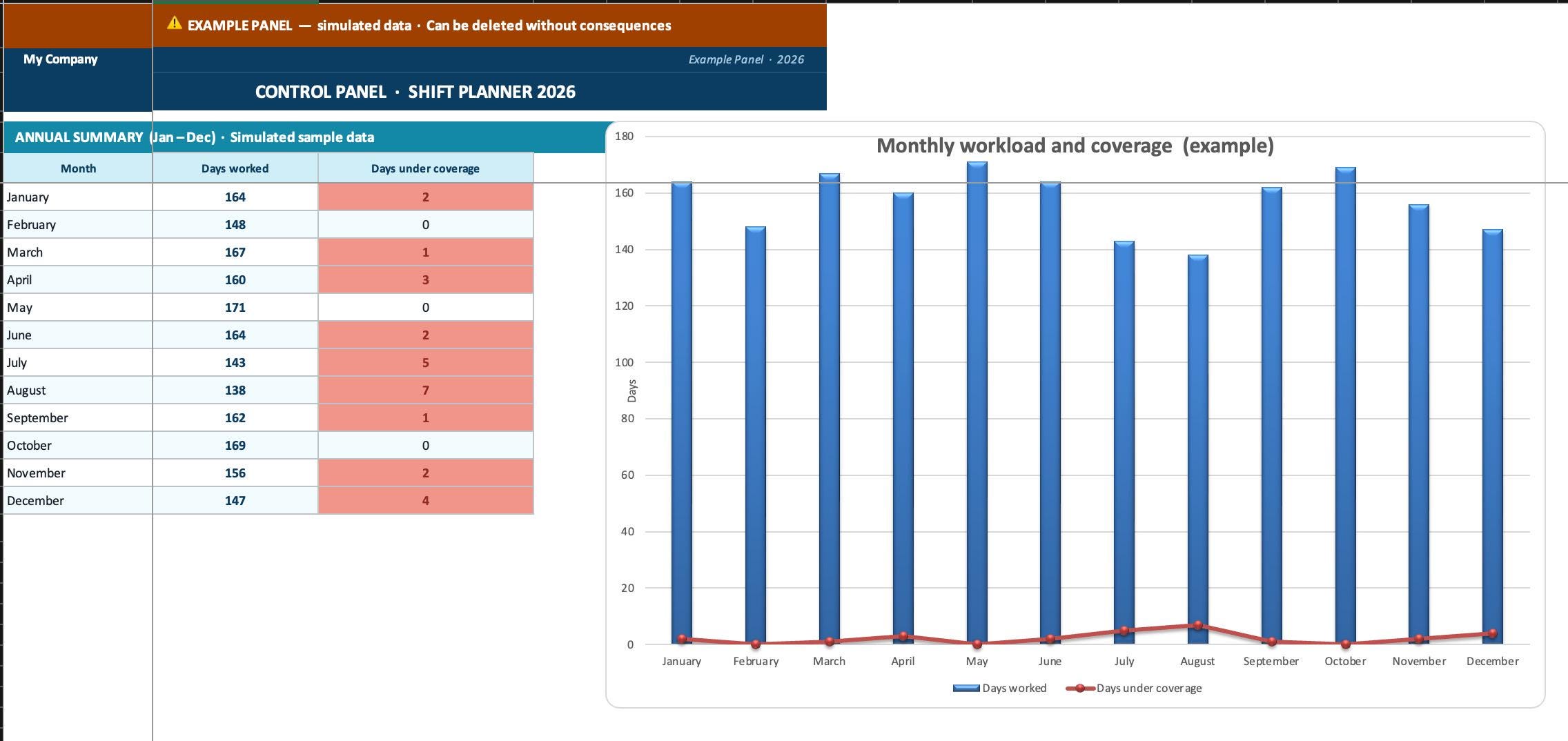Viewport: 1568px width, 741px height.
Task: Select the August month cell
Action: pos(78,391)
